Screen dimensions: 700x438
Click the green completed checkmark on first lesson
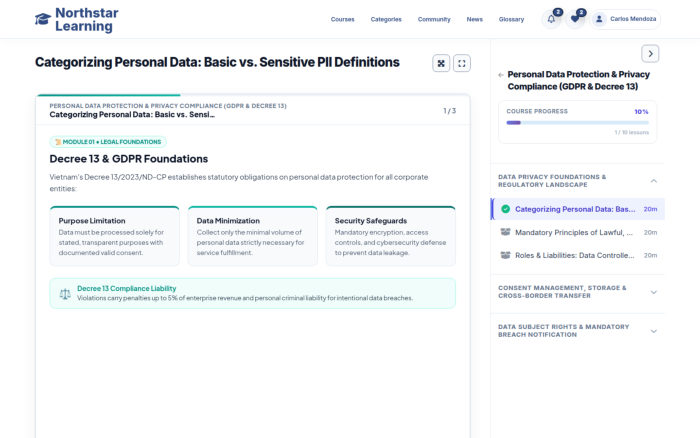coord(505,209)
